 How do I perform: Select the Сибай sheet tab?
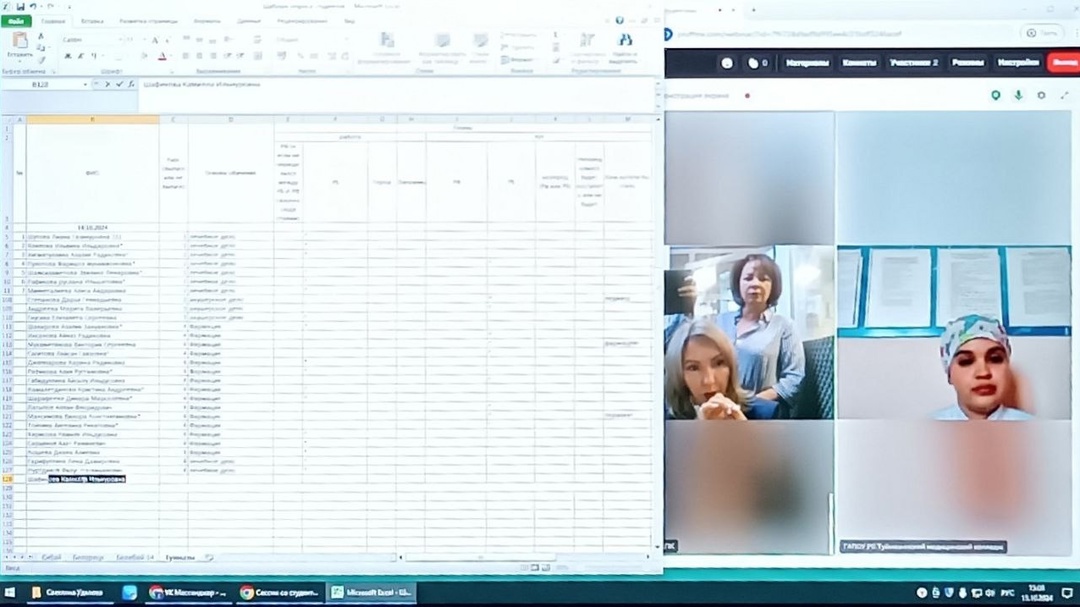(x=51, y=557)
